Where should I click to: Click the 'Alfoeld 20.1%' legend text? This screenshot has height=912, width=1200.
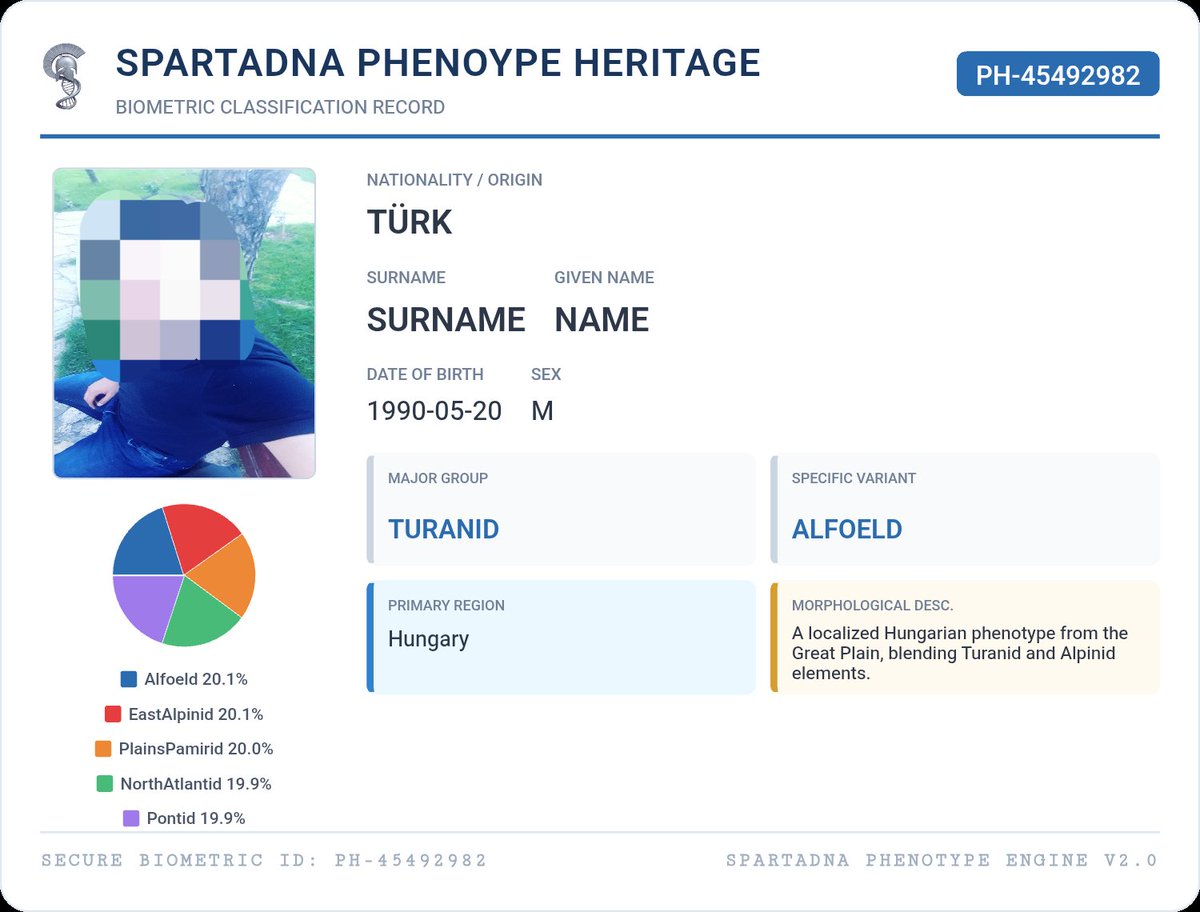click(x=196, y=679)
